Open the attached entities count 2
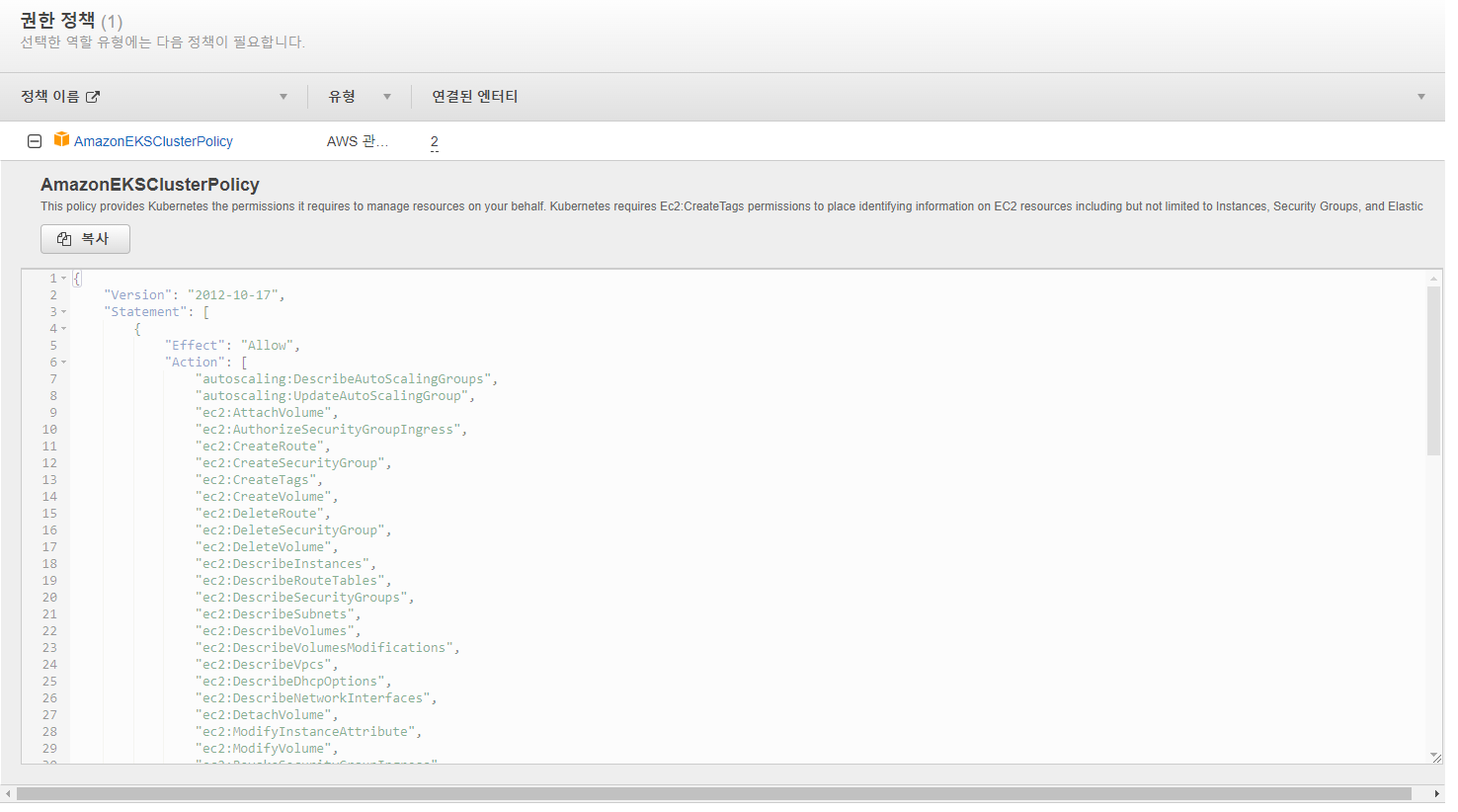 pyautogui.click(x=435, y=142)
